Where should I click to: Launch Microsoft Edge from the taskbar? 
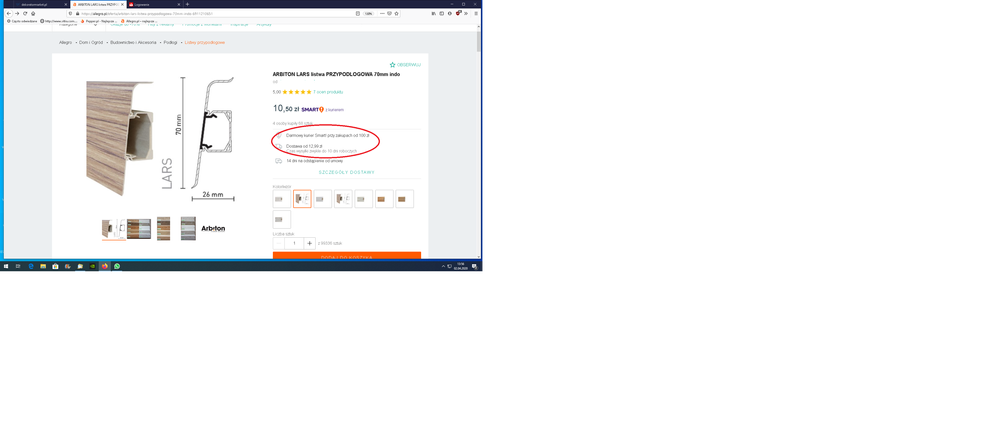tap(31, 266)
